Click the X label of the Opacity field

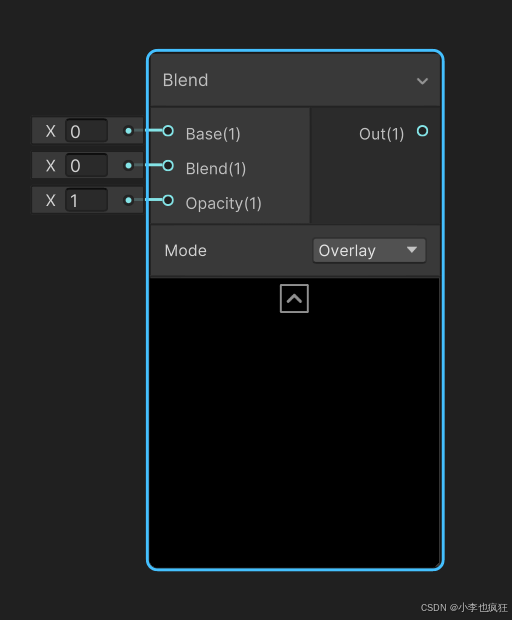[51, 200]
